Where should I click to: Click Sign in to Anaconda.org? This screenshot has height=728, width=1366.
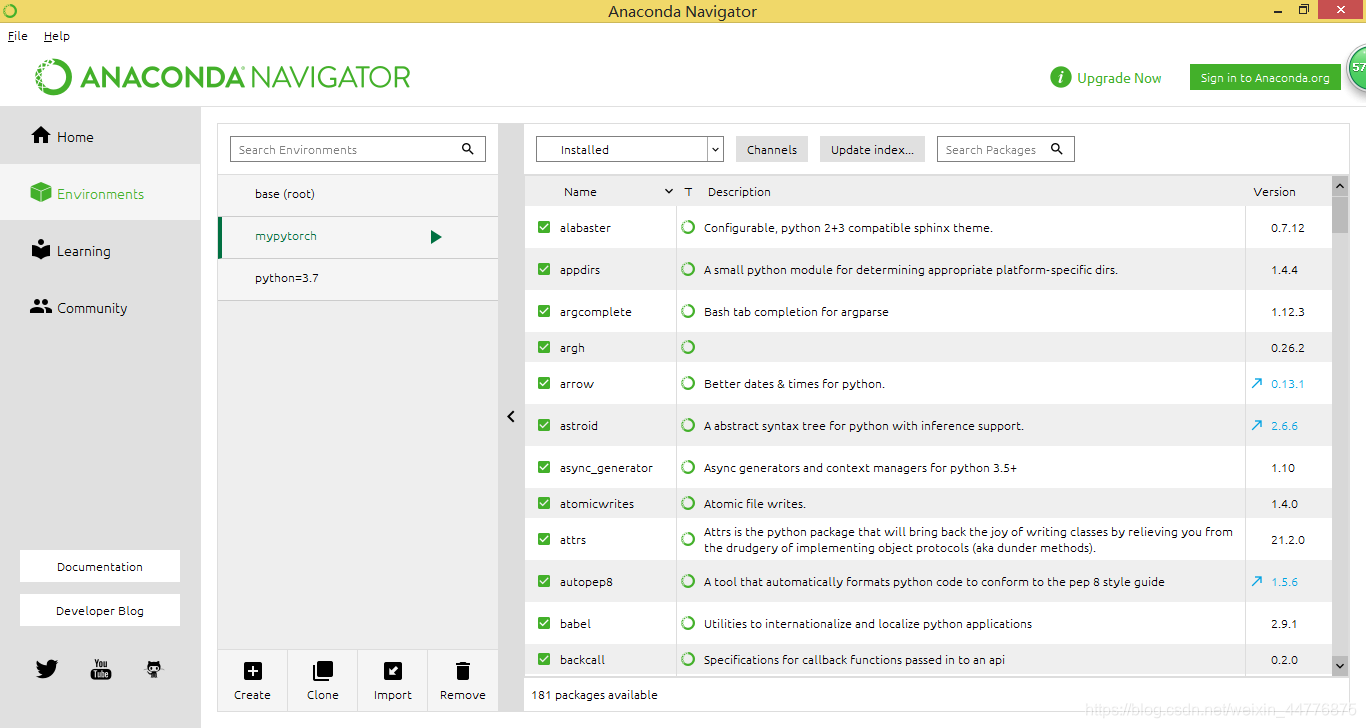1265,77
